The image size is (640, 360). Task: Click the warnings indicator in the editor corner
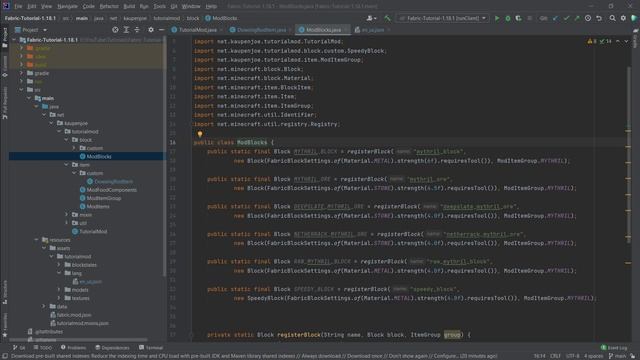pos(591,41)
